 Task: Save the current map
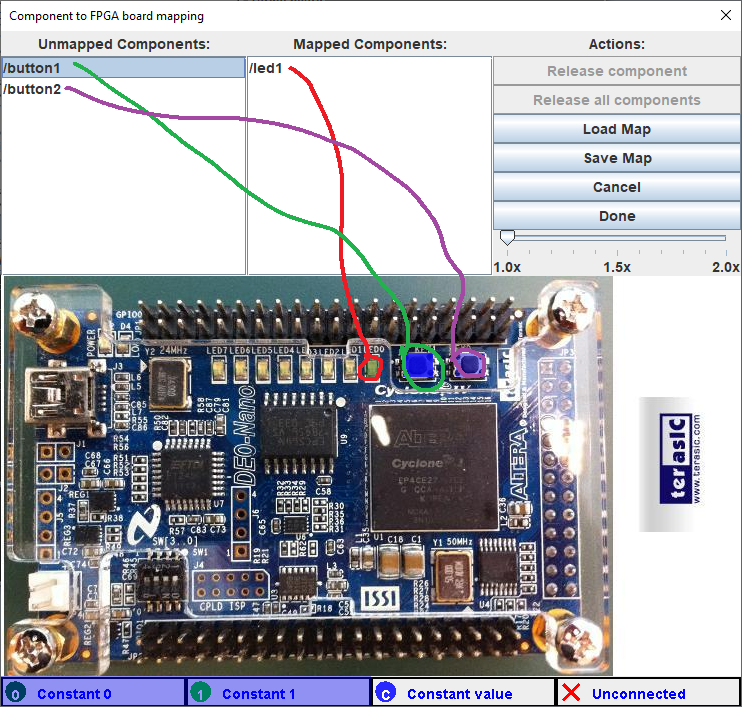click(617, 158)
